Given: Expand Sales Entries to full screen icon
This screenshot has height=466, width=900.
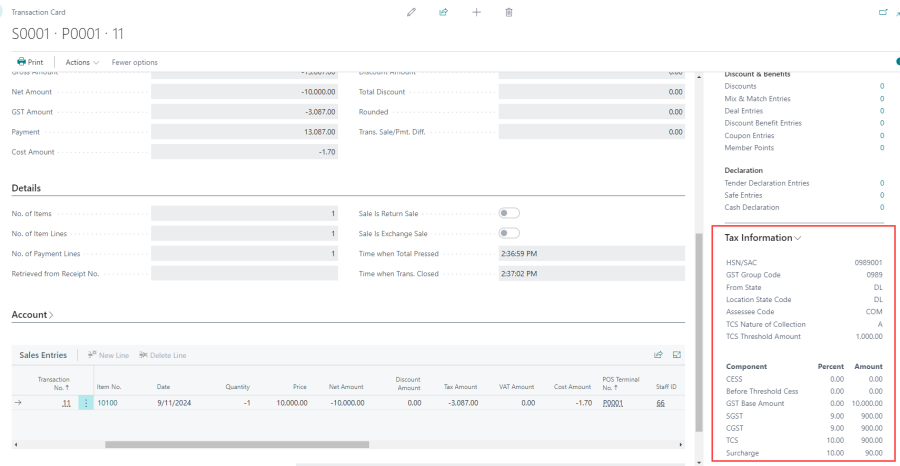Looking at the screenshot, I should click(x=677, y=354).
